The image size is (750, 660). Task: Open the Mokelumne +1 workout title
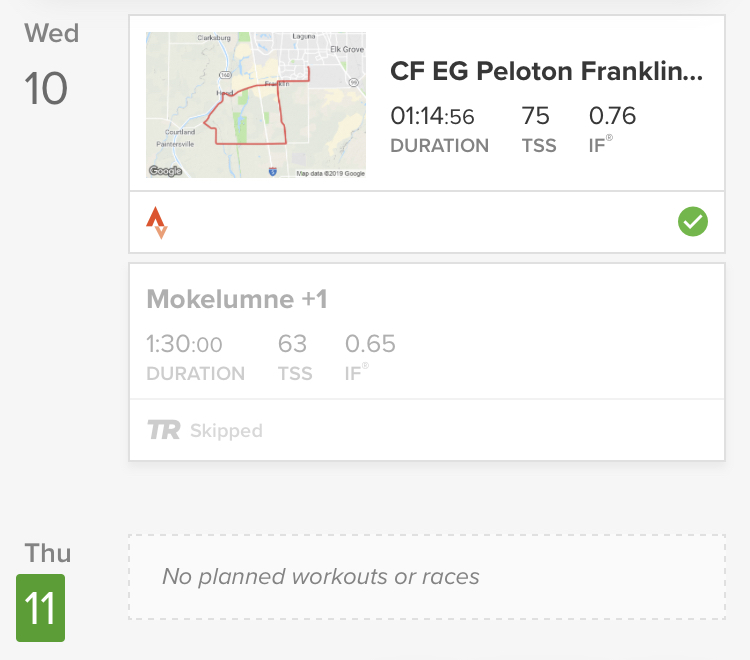[x=237, y=299]
